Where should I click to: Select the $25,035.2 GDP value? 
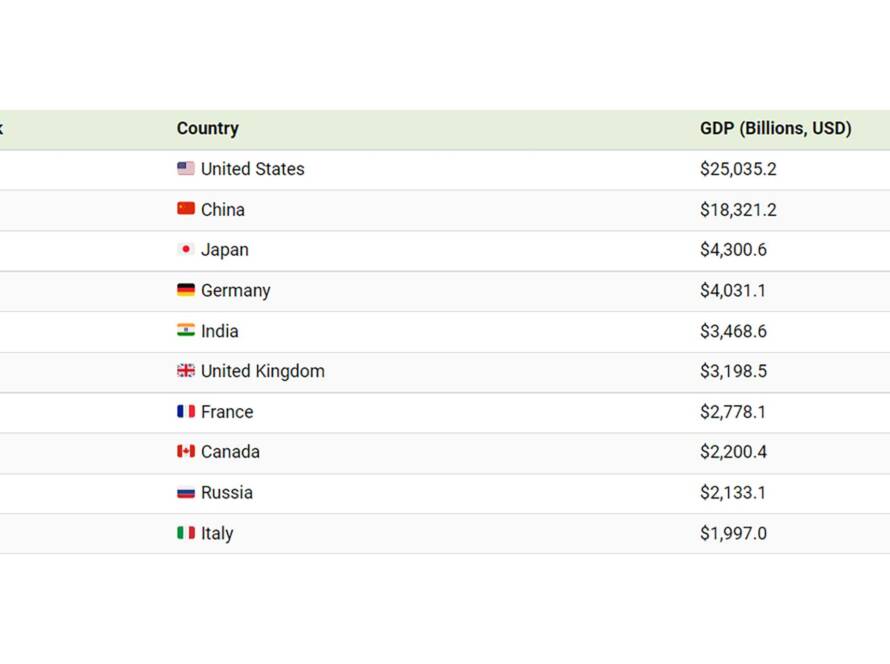pos(738,169)
